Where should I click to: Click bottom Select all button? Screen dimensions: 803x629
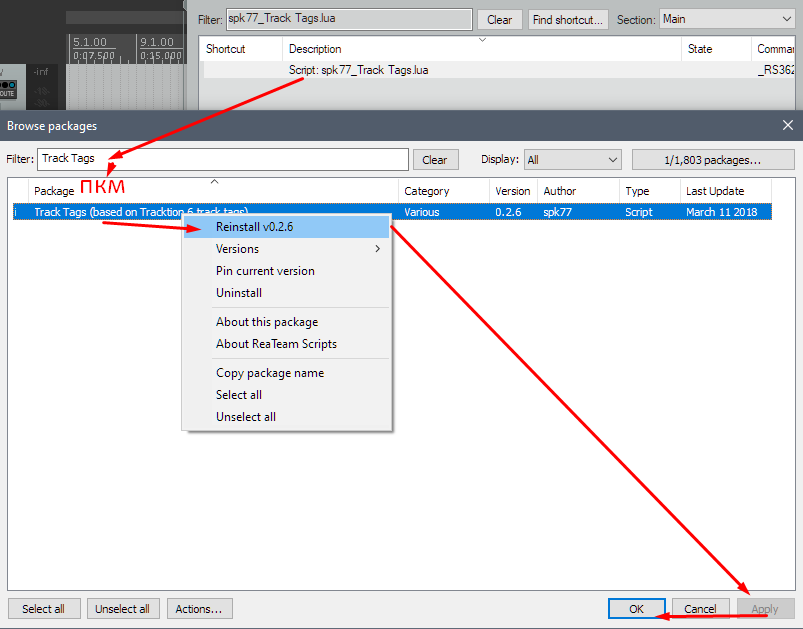tap(44, 609)
